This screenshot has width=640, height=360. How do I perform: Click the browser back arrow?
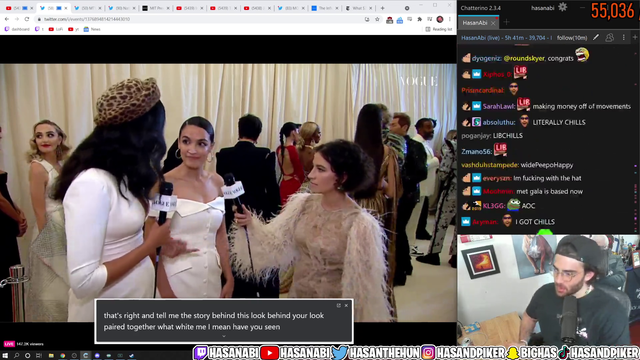7,19
